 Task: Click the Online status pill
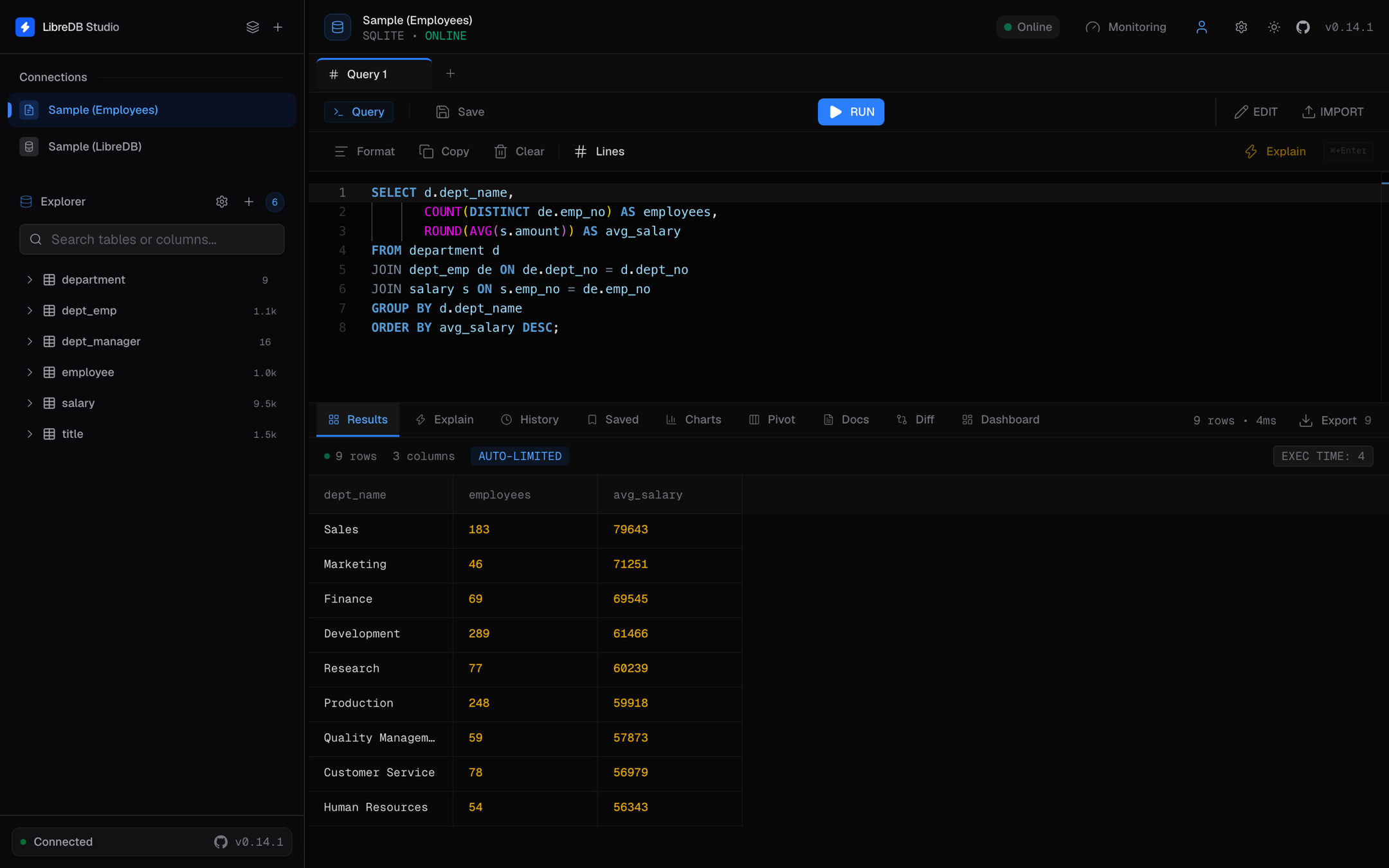click(1028, 27)
